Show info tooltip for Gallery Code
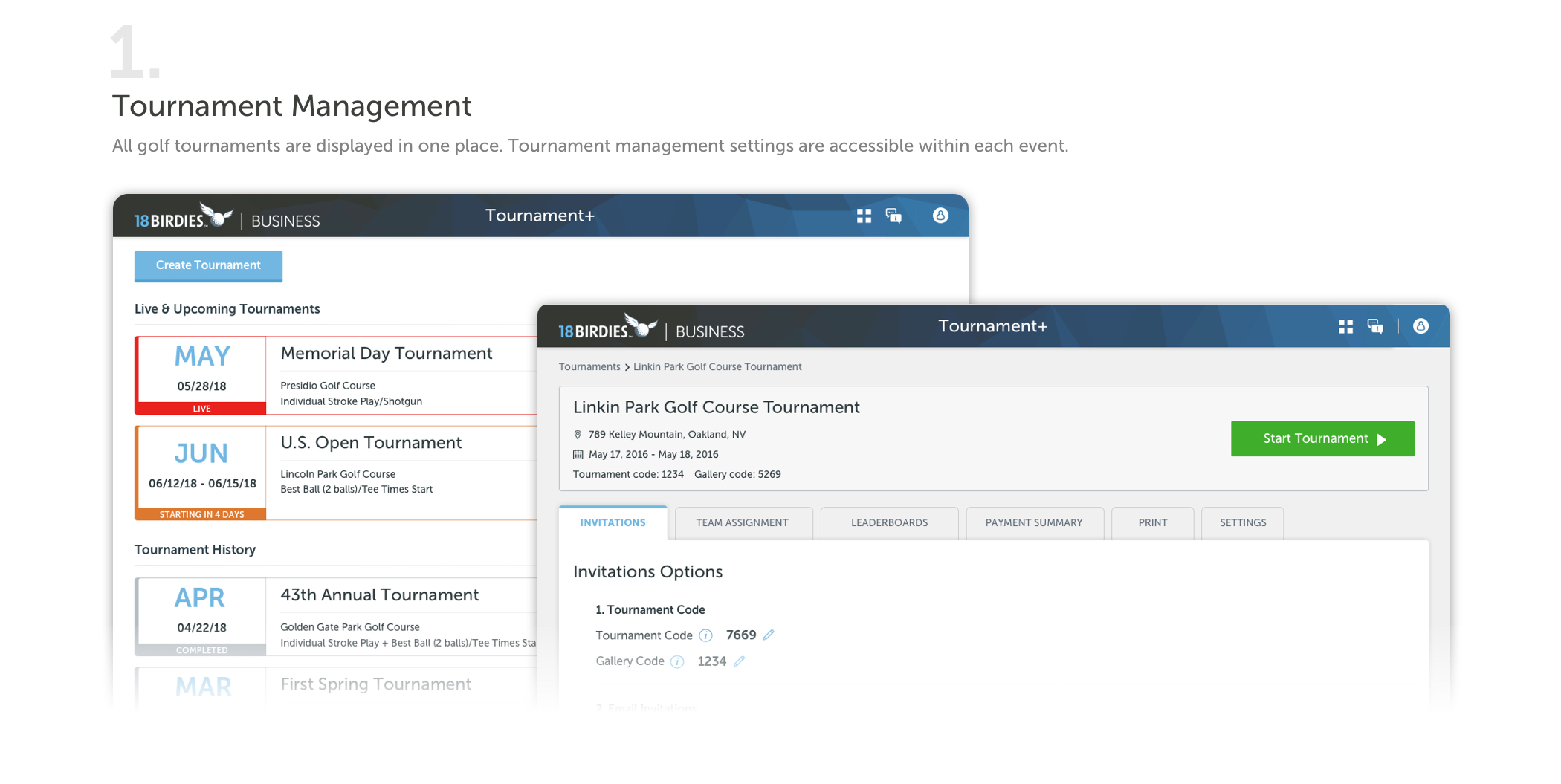Image resolution: width=1561 pixels, height=784 pixels. (x=677, y=661)
